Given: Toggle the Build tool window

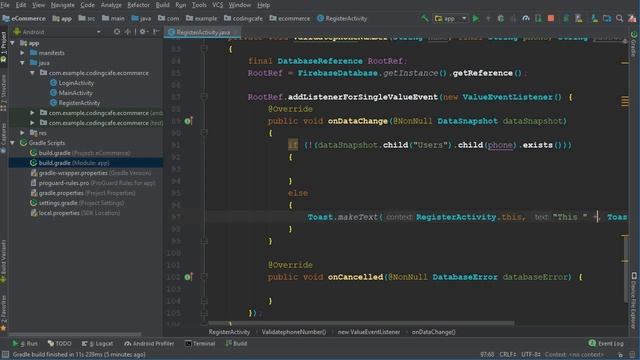Looking at the screenshot, I should click(236, 344).
